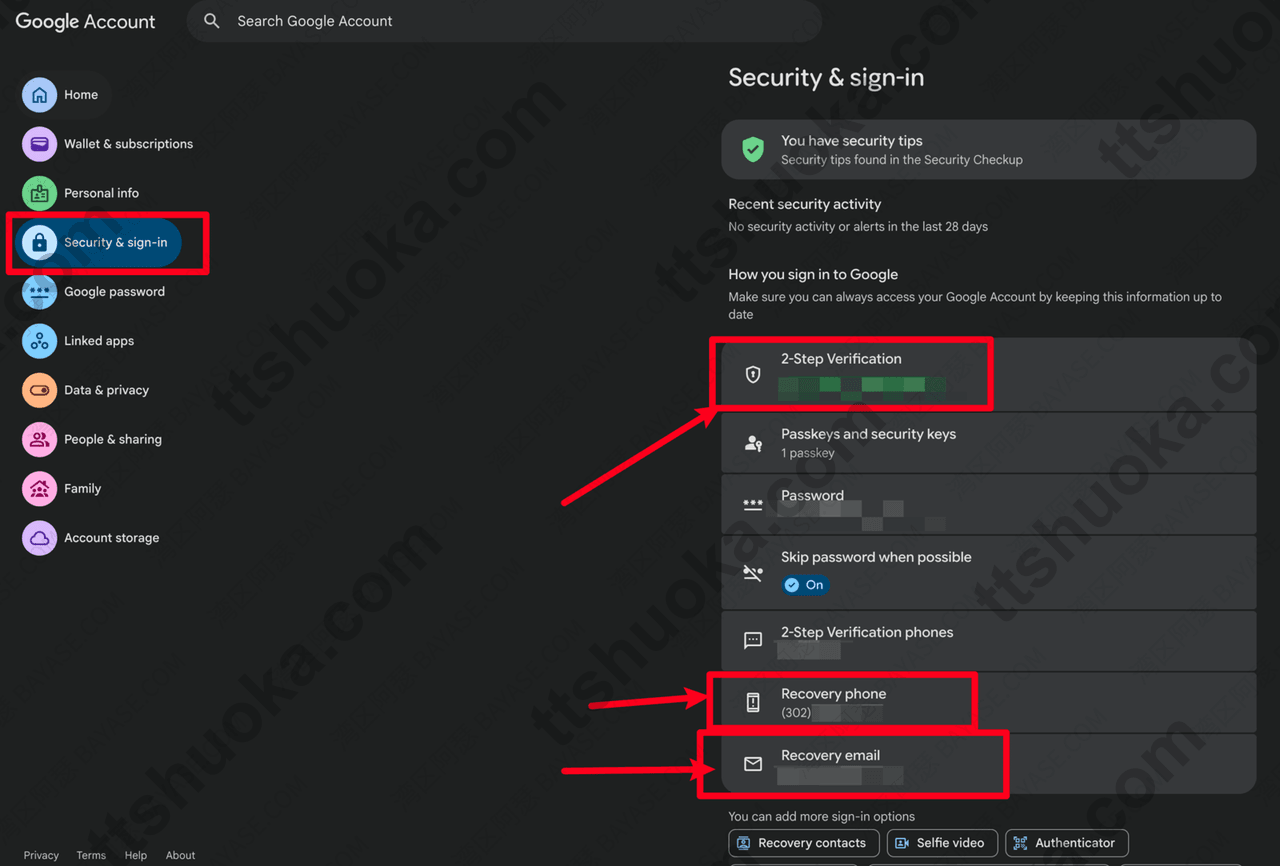Image resolution: width=1280 pixels, height=866 pixels.
Task: Click 'No security activity or alerts' text
Action: point(858,227)
